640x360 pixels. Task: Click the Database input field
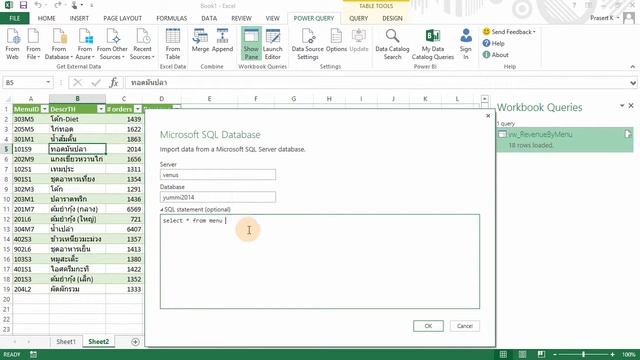coord(218,197)
